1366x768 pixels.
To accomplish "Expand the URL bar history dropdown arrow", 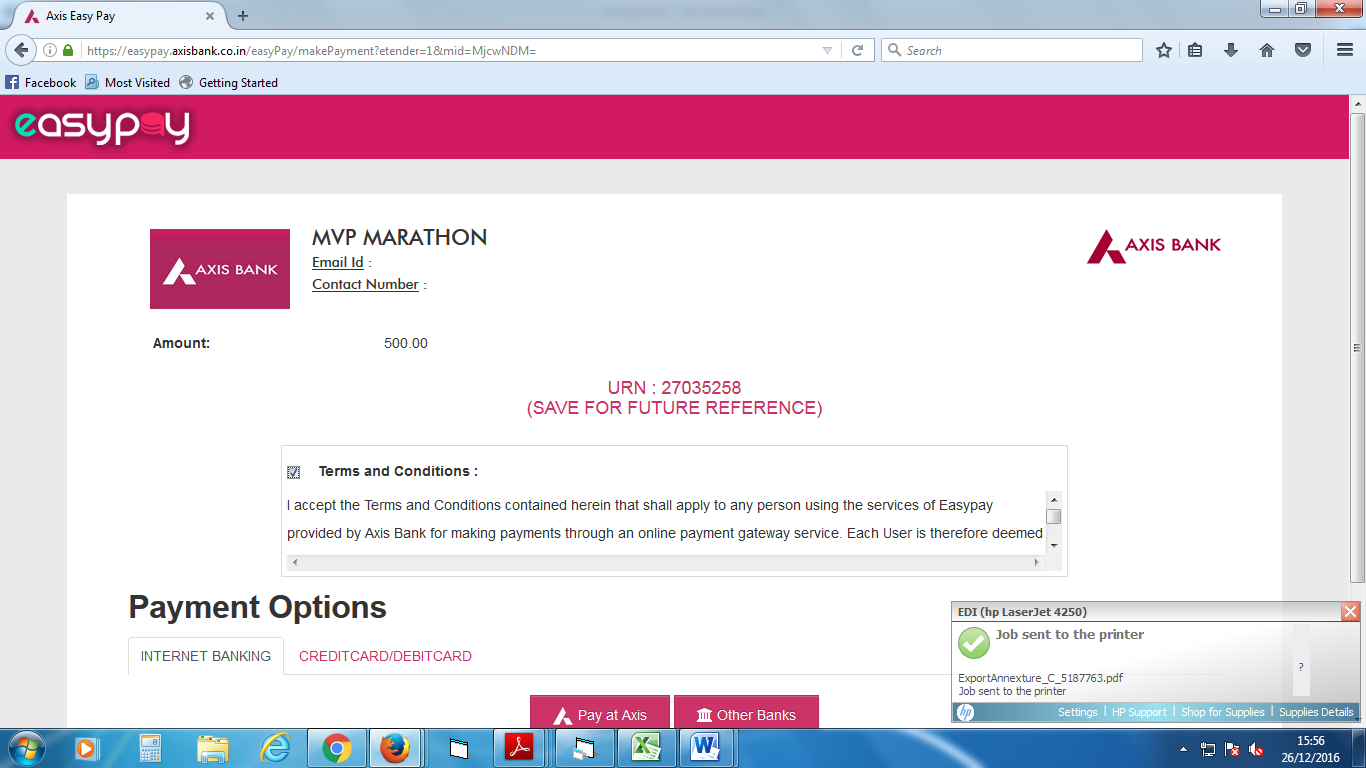I will click(827, 50).
